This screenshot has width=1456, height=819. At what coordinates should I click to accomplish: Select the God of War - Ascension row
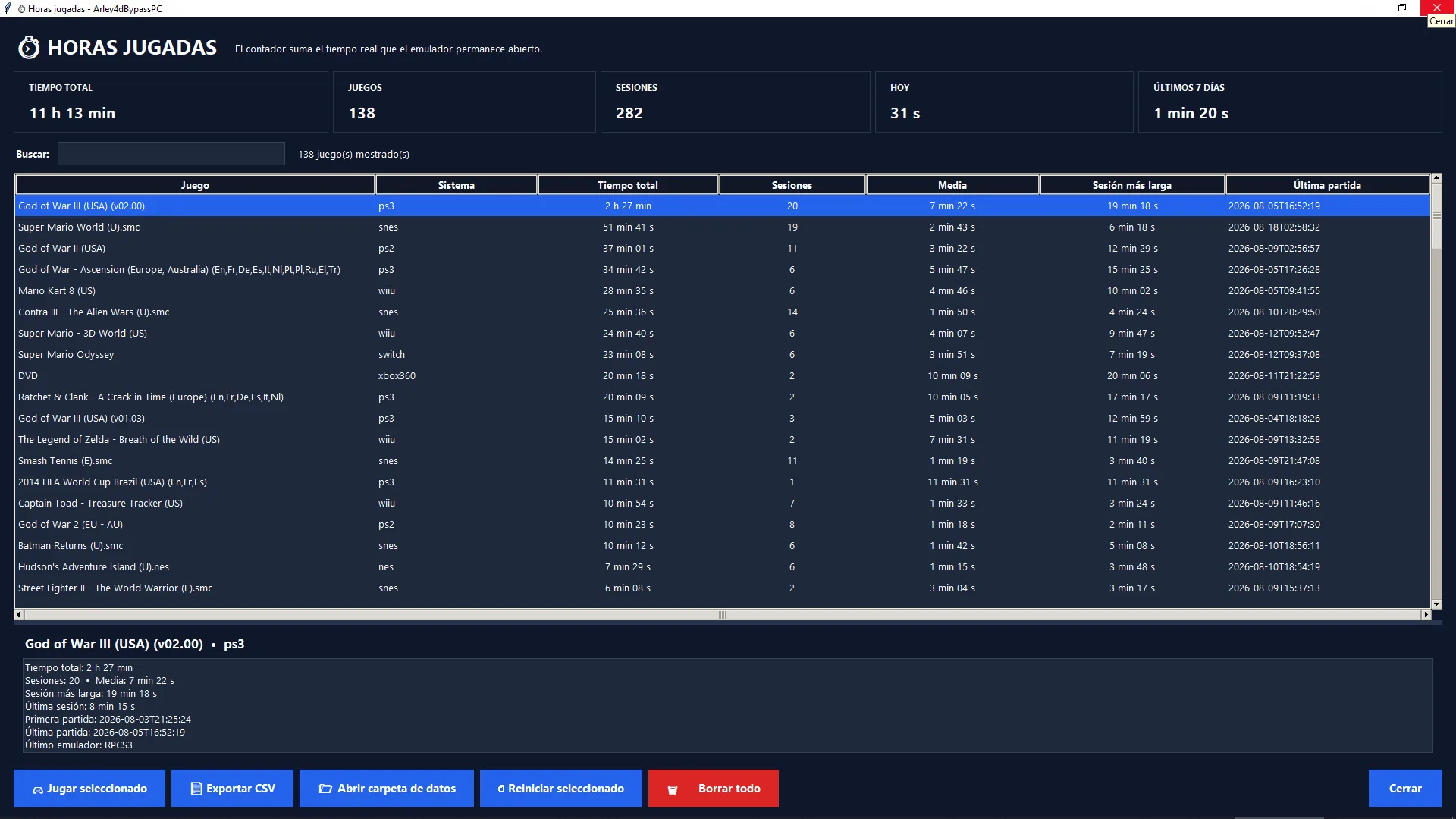[x=723, y=269]
